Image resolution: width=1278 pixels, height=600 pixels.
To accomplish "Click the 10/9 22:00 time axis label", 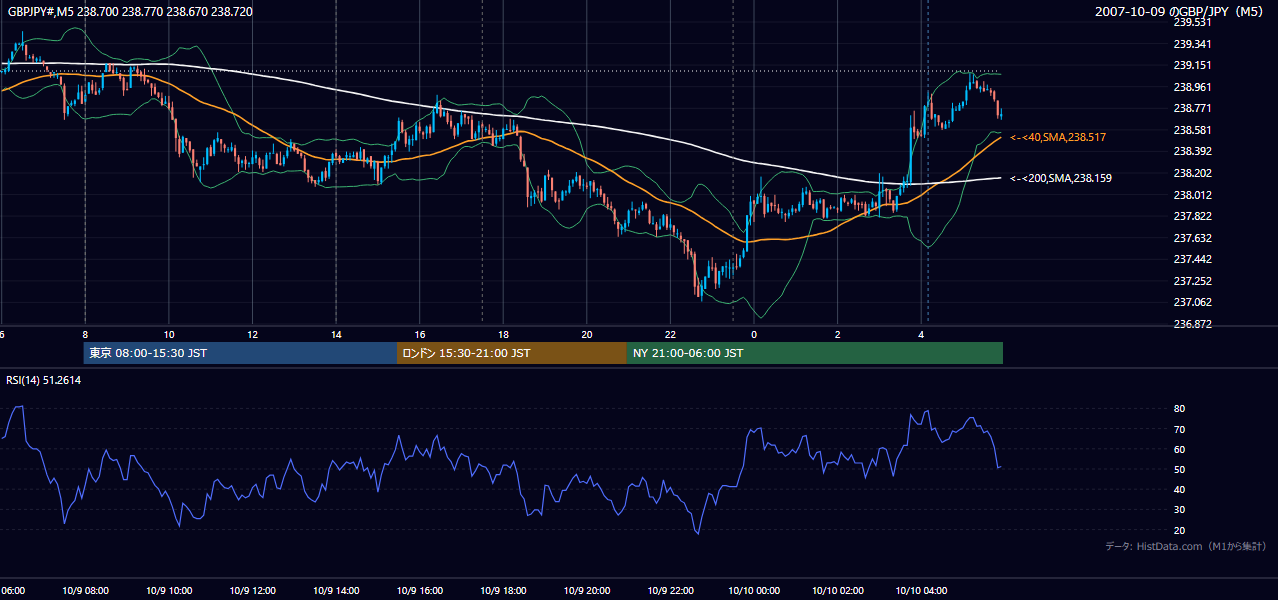I will click(x=669, y=591).
